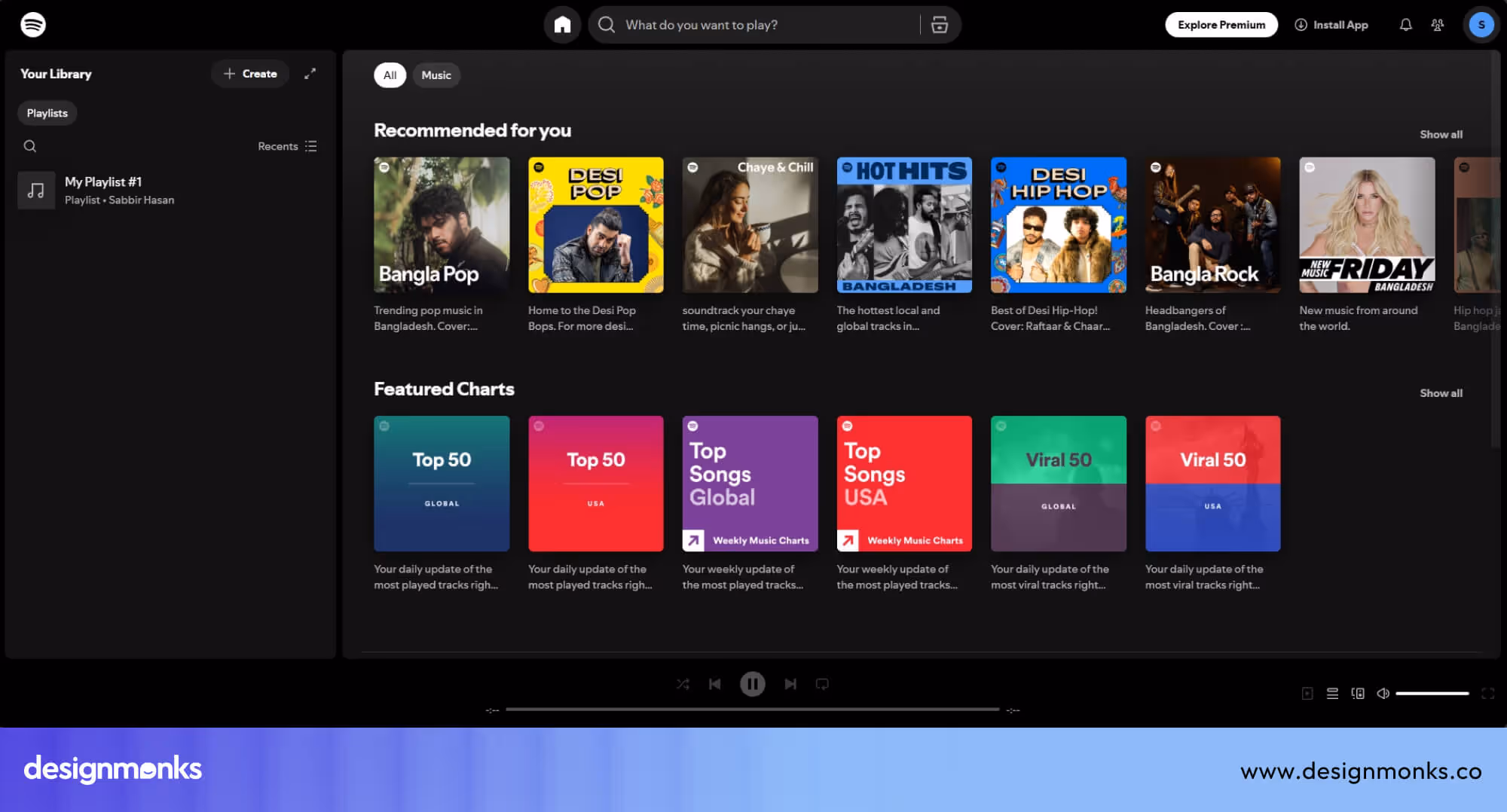1507x812 pixels.
Task: Go to Home via house icon
Action: pos(562,25)
